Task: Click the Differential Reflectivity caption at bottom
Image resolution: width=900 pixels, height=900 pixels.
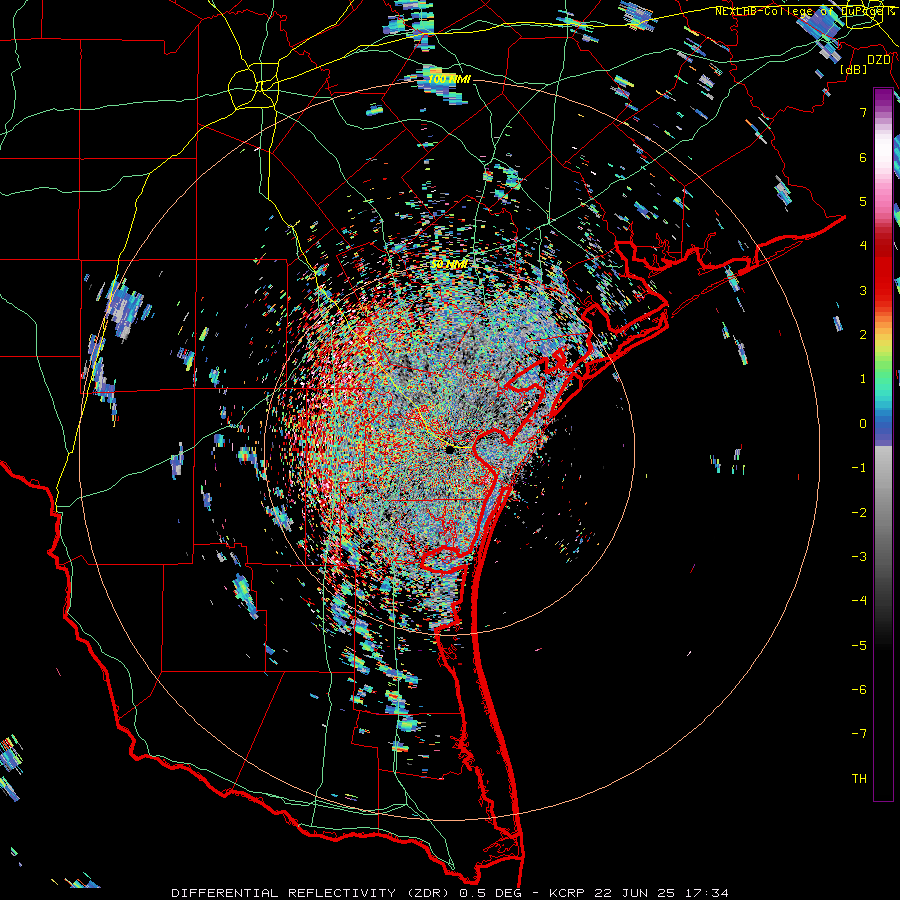Action: pyautogui.click(x=450, y=893)
